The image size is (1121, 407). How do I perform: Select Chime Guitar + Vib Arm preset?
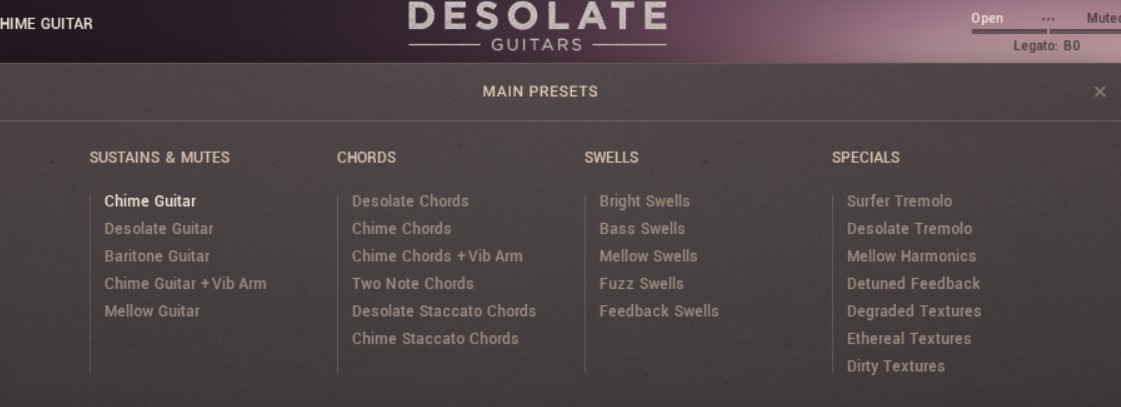(185, 284)
